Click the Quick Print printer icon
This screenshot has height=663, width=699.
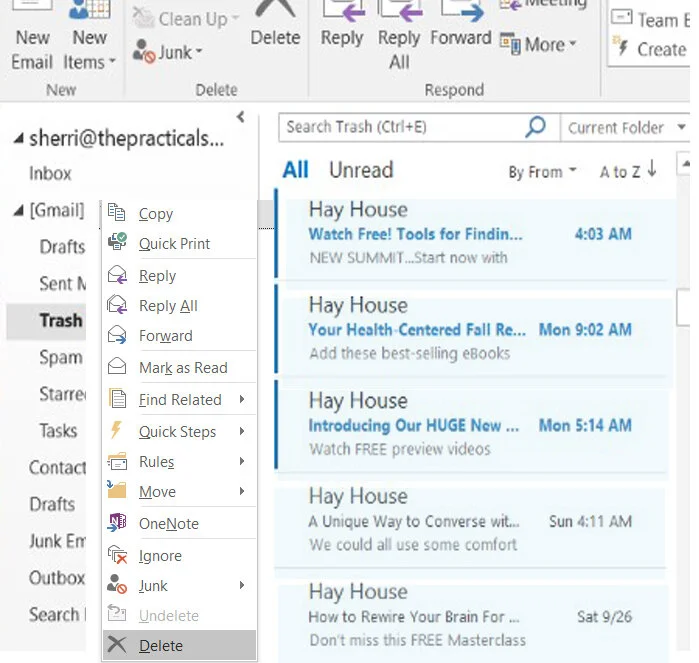pyautogui.click(x=117, y=242)
